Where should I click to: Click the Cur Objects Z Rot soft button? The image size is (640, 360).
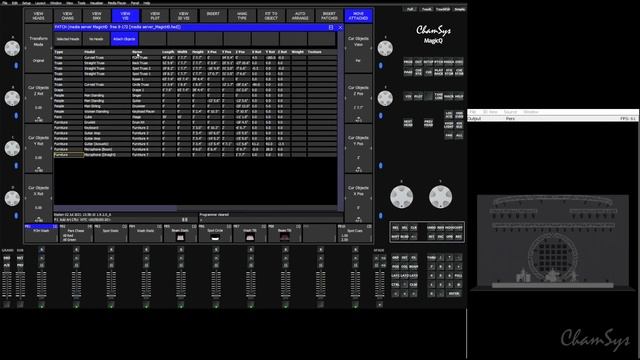coord(38,98)
